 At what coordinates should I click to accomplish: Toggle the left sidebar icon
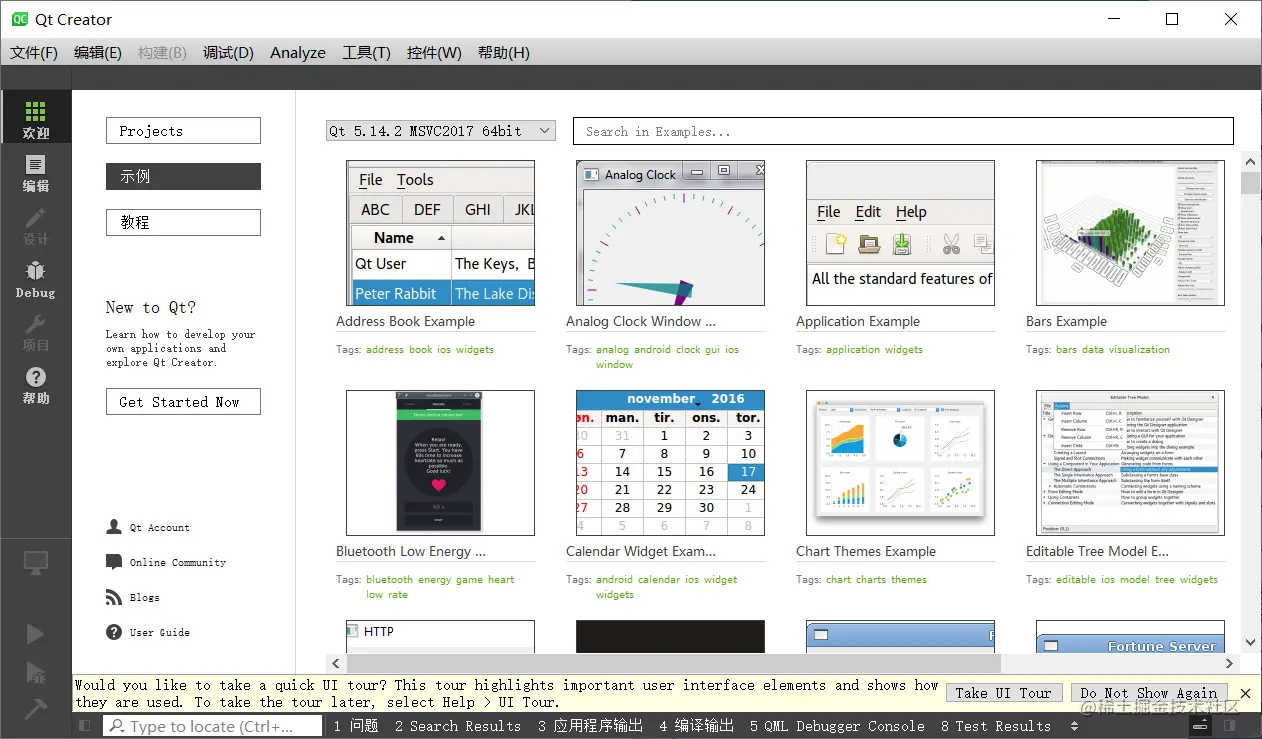point(87,726)
